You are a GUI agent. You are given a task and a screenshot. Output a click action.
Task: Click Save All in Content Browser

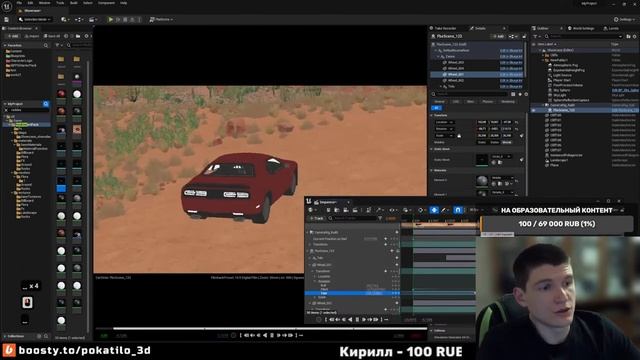[52, 36]
